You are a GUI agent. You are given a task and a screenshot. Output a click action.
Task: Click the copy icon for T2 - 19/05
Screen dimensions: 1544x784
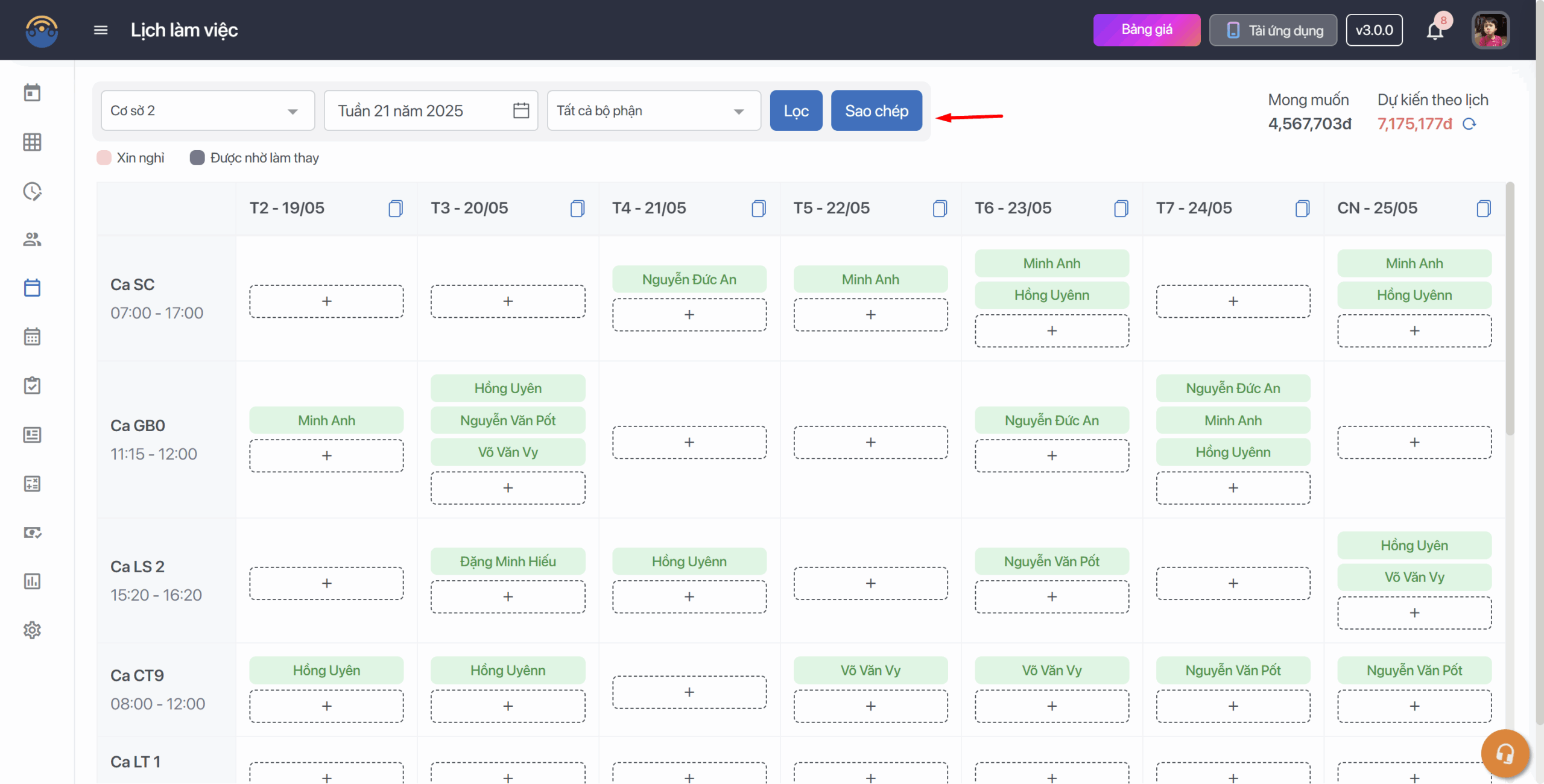pyautogui.click(x=396, y=209)
